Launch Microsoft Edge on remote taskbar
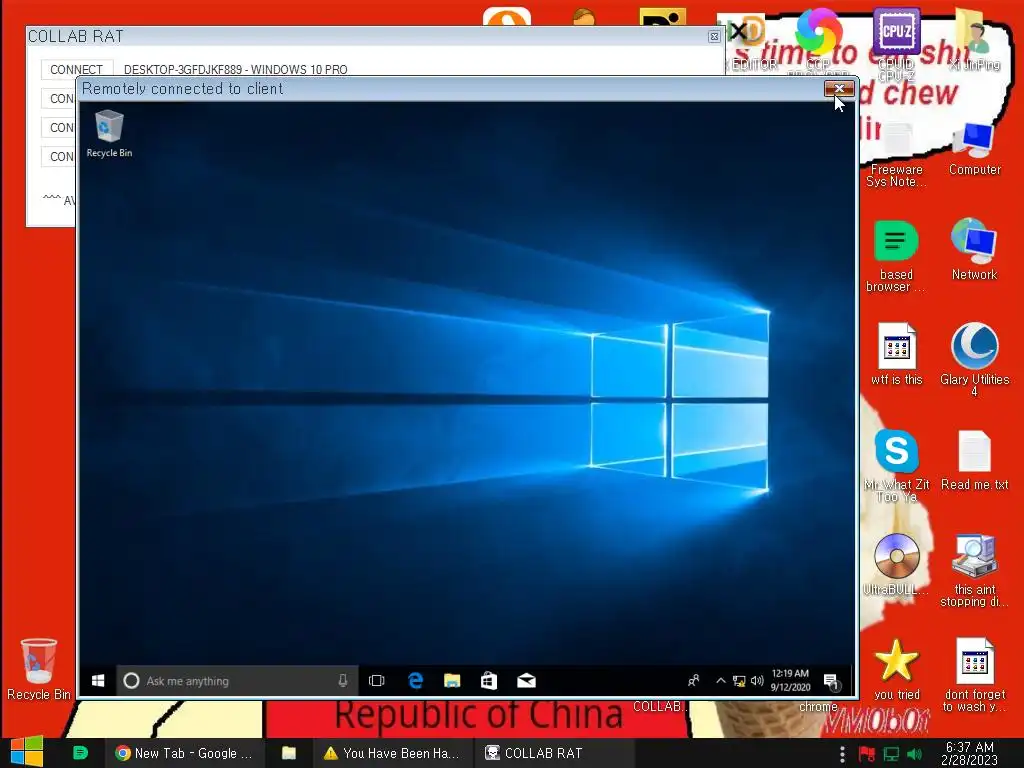 pyautogui.click(x=415, y=681)
